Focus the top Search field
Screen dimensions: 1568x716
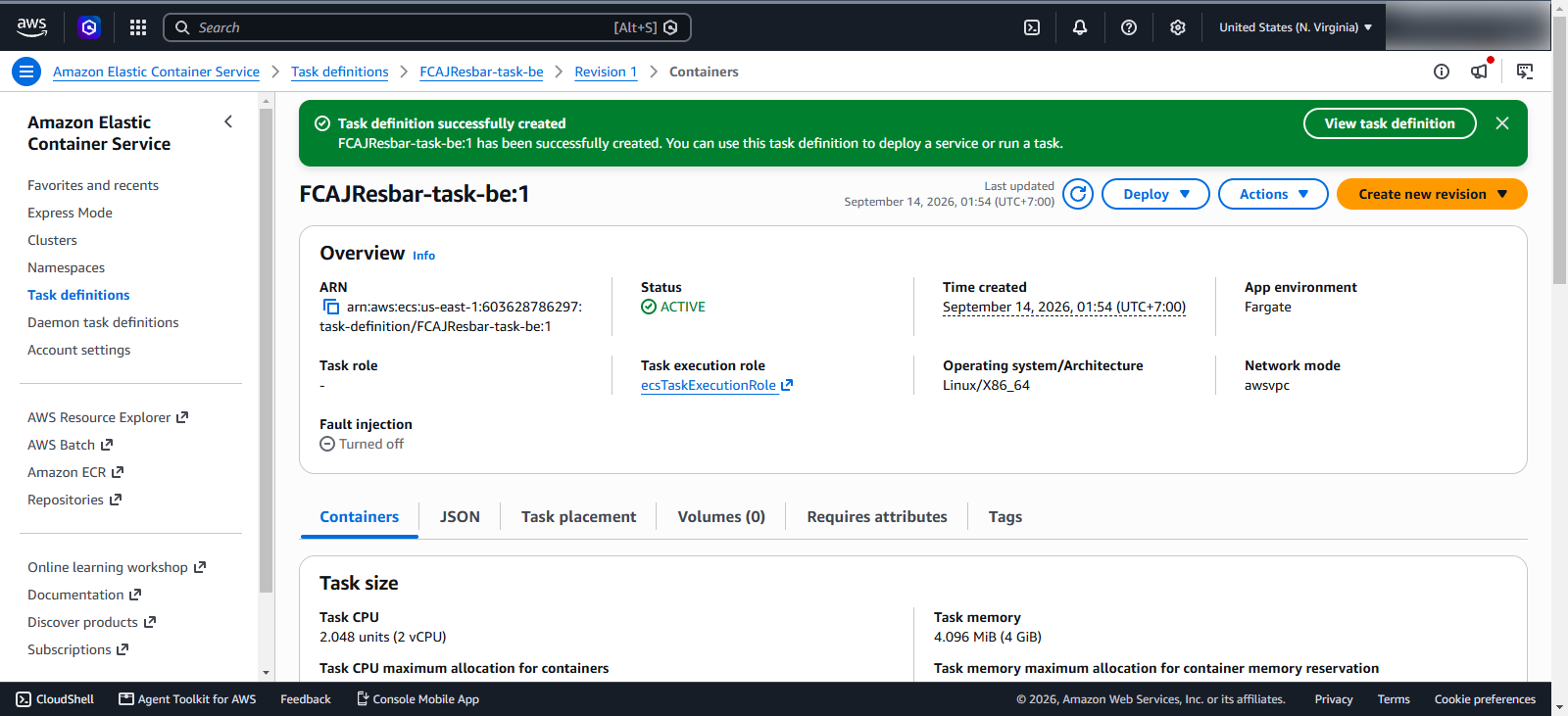(427, 27)
